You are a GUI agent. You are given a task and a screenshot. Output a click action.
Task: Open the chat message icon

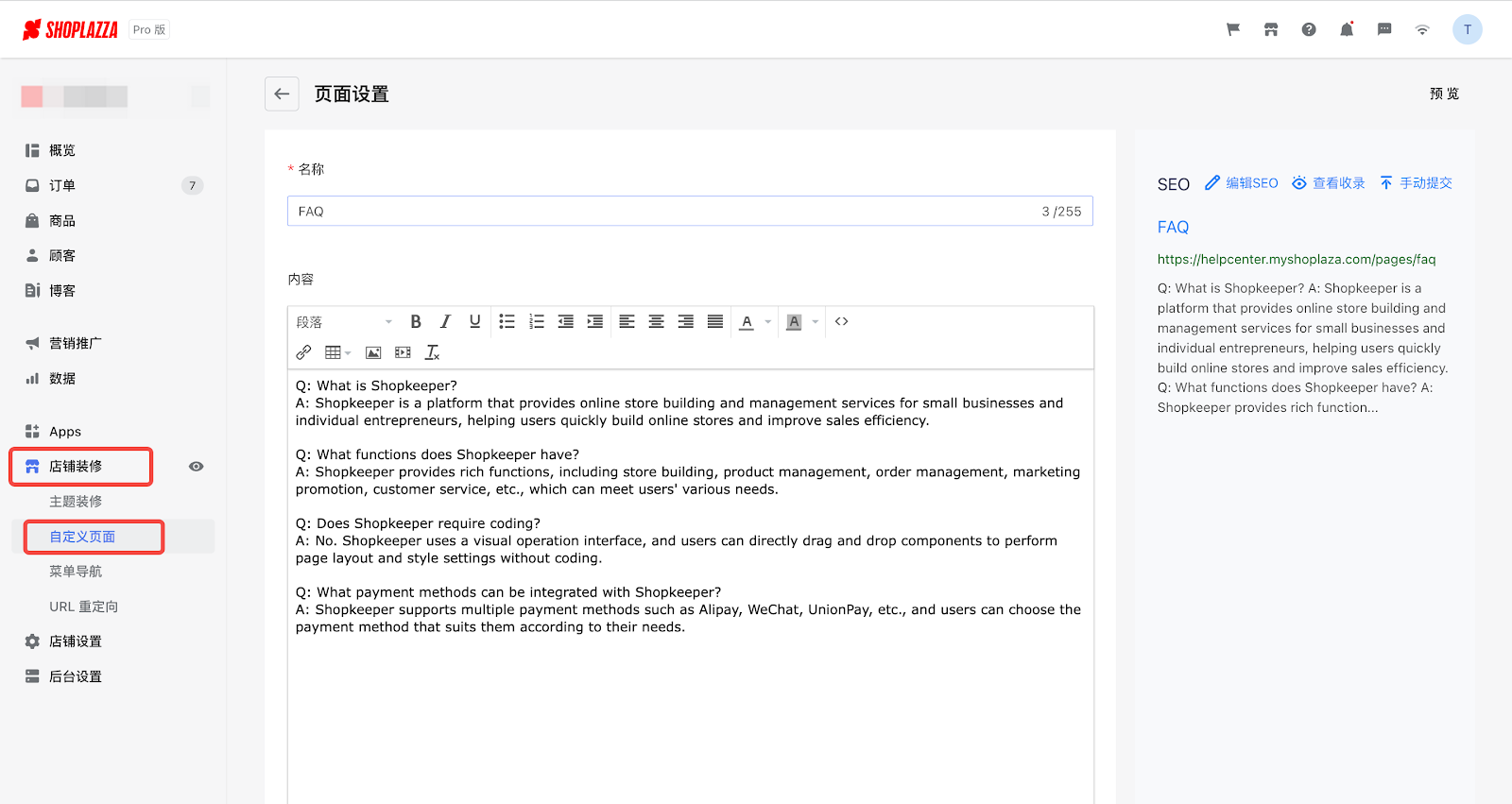pos(1384,29)
